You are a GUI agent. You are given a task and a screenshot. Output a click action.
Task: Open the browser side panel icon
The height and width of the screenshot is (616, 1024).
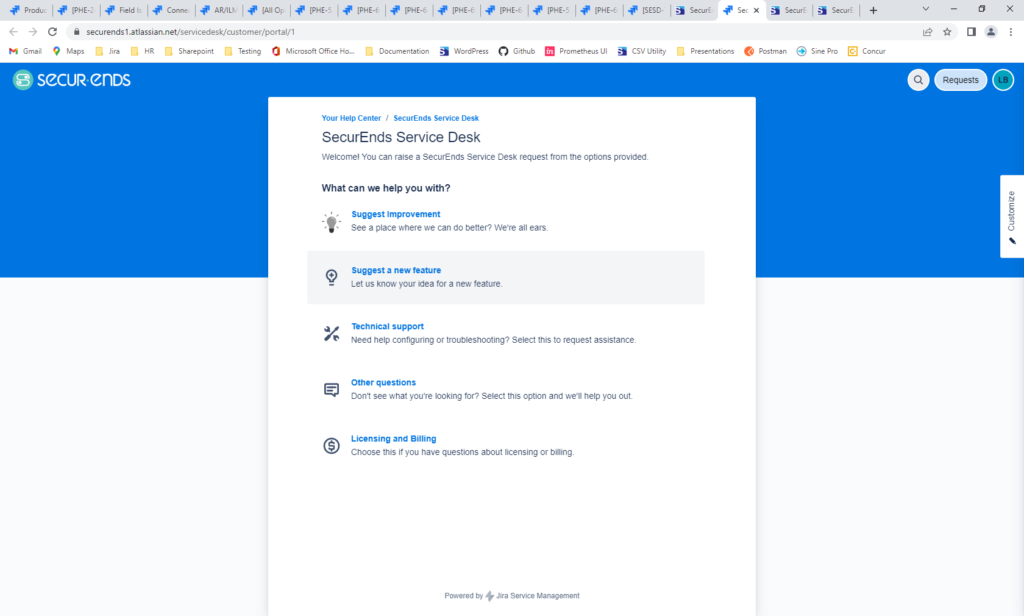click(x=971, y=31)
